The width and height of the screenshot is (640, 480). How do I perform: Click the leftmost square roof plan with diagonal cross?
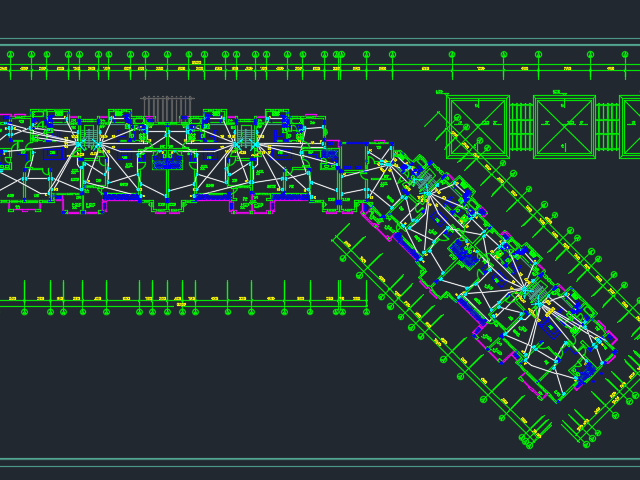(478, 127)
